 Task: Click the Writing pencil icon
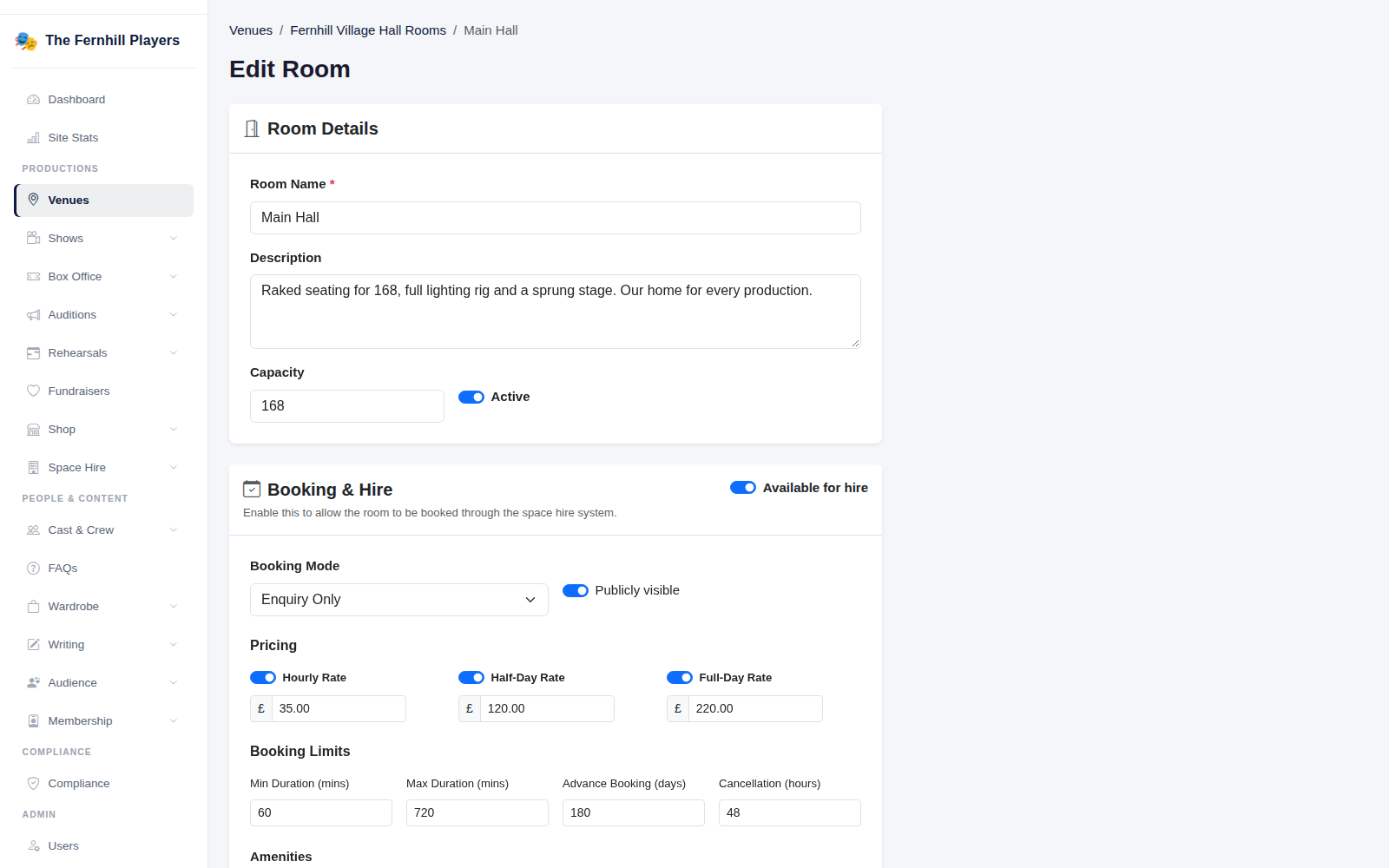(33, 644)
